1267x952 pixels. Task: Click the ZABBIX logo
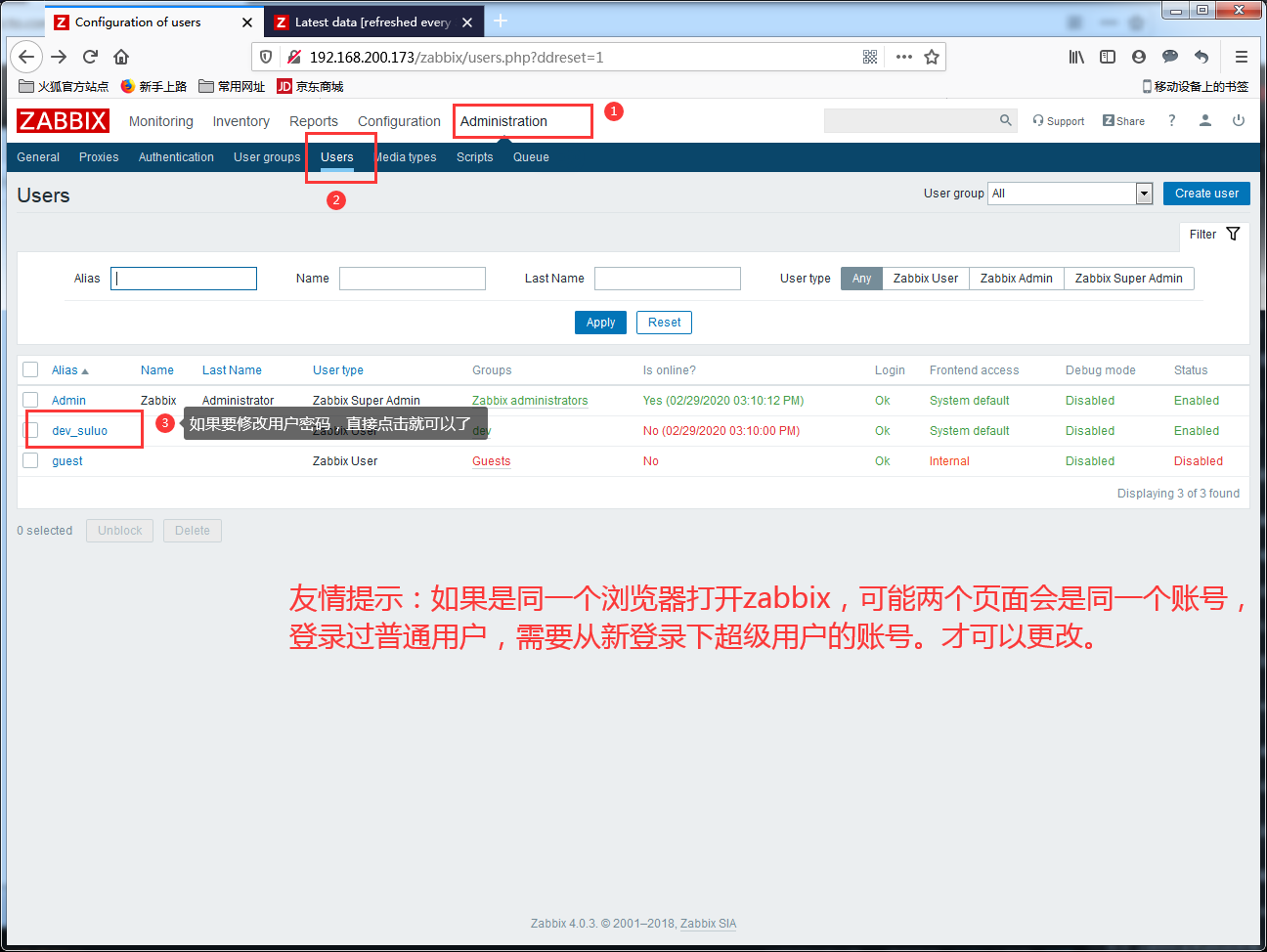click(x=63, y=120)
